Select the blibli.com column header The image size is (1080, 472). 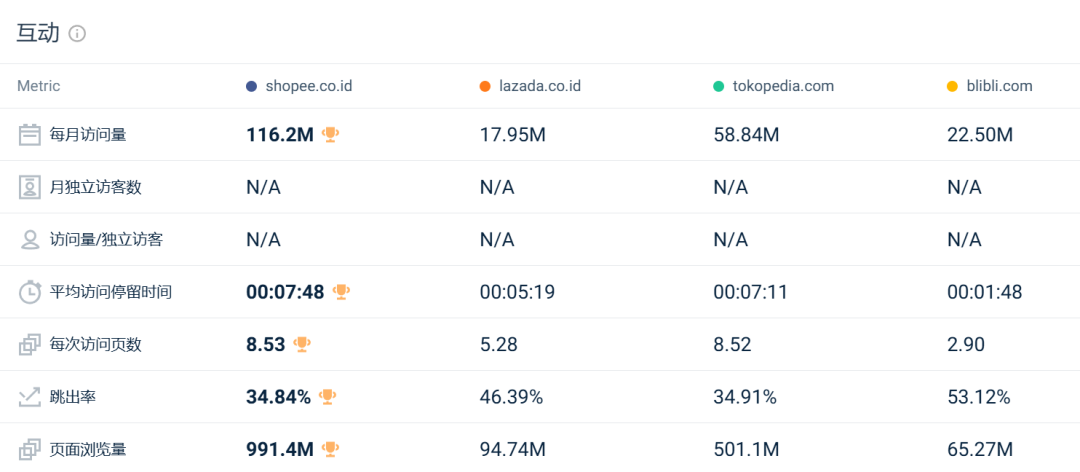(x=999, y=86)
